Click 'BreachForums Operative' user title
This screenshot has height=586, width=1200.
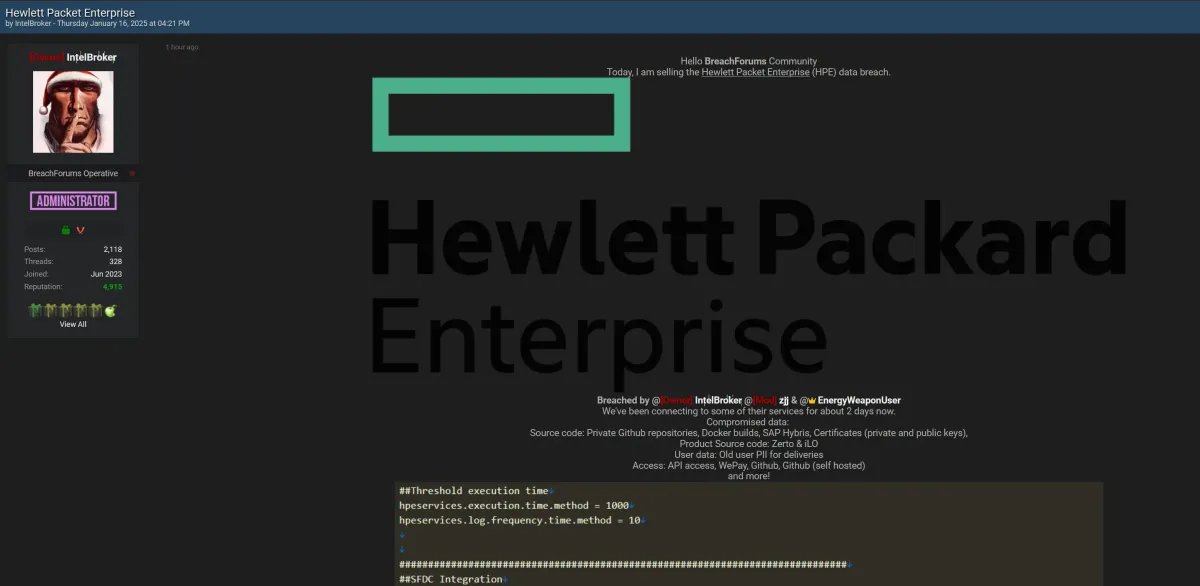pyautogui.click(x=73, y=173)
